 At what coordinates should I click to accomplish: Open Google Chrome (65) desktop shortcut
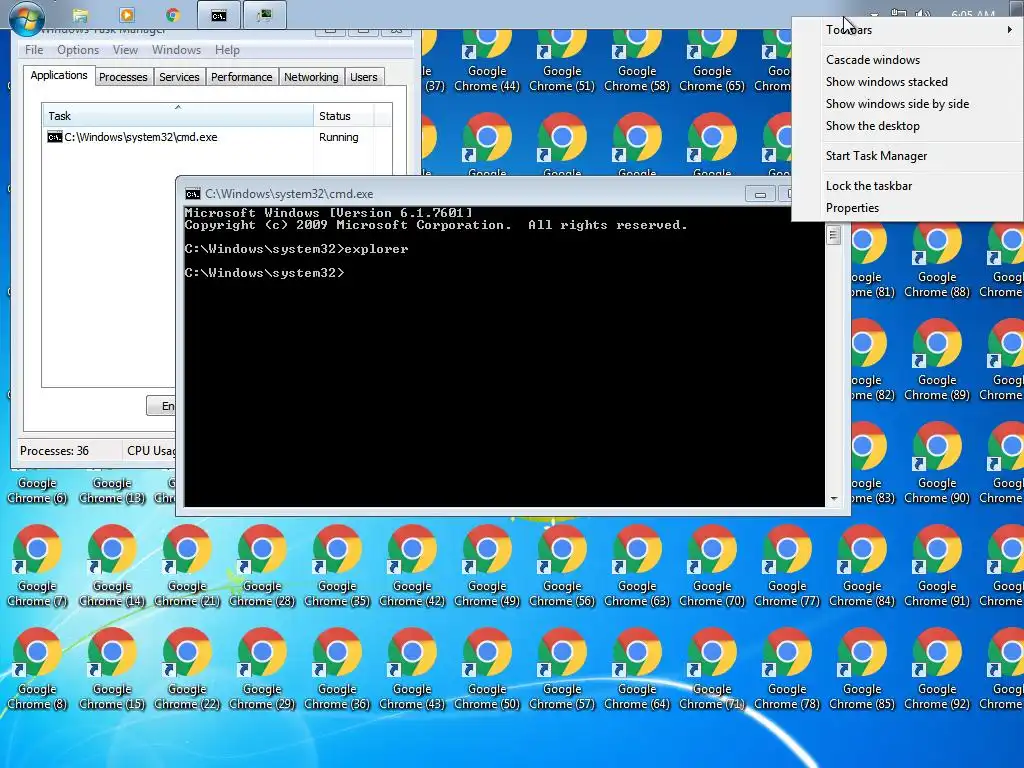[x=712, y=61]
